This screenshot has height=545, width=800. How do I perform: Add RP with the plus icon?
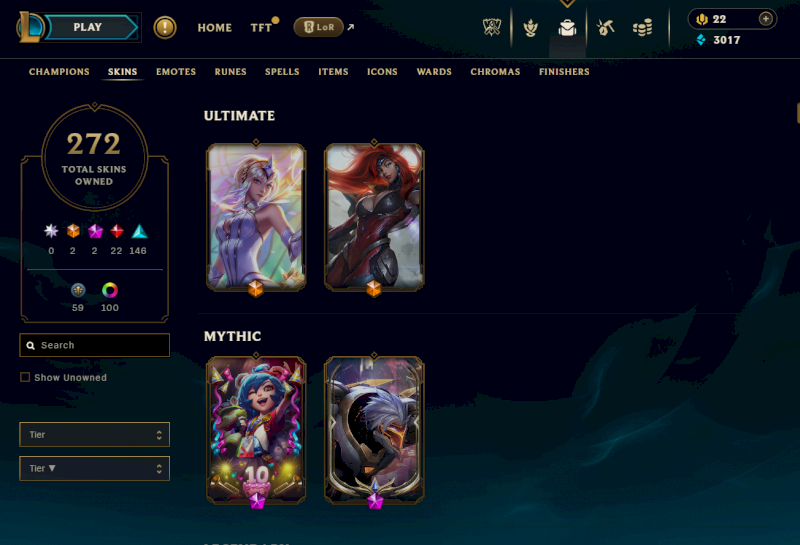(765, 19)
